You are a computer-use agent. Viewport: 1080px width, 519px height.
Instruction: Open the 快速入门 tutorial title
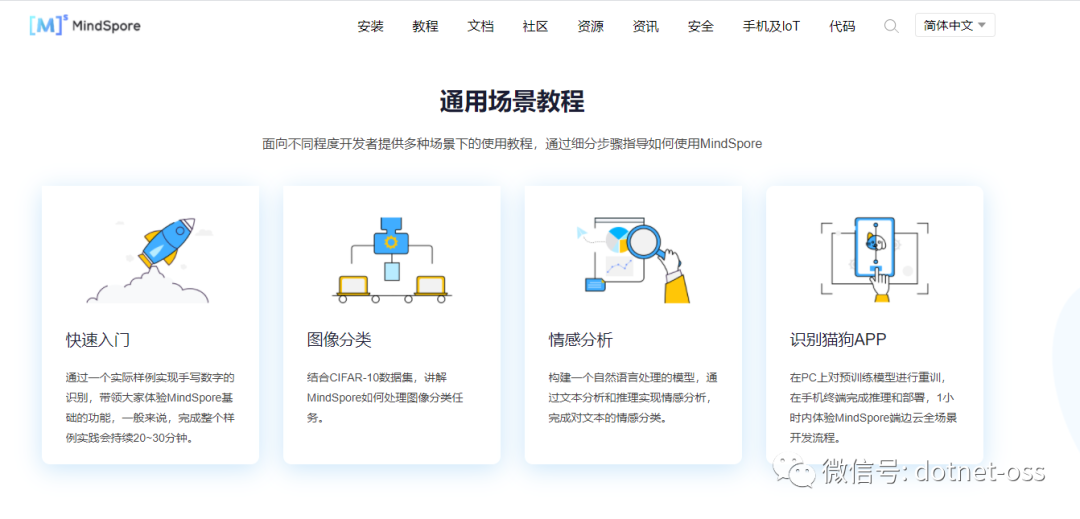pos(98,340)
